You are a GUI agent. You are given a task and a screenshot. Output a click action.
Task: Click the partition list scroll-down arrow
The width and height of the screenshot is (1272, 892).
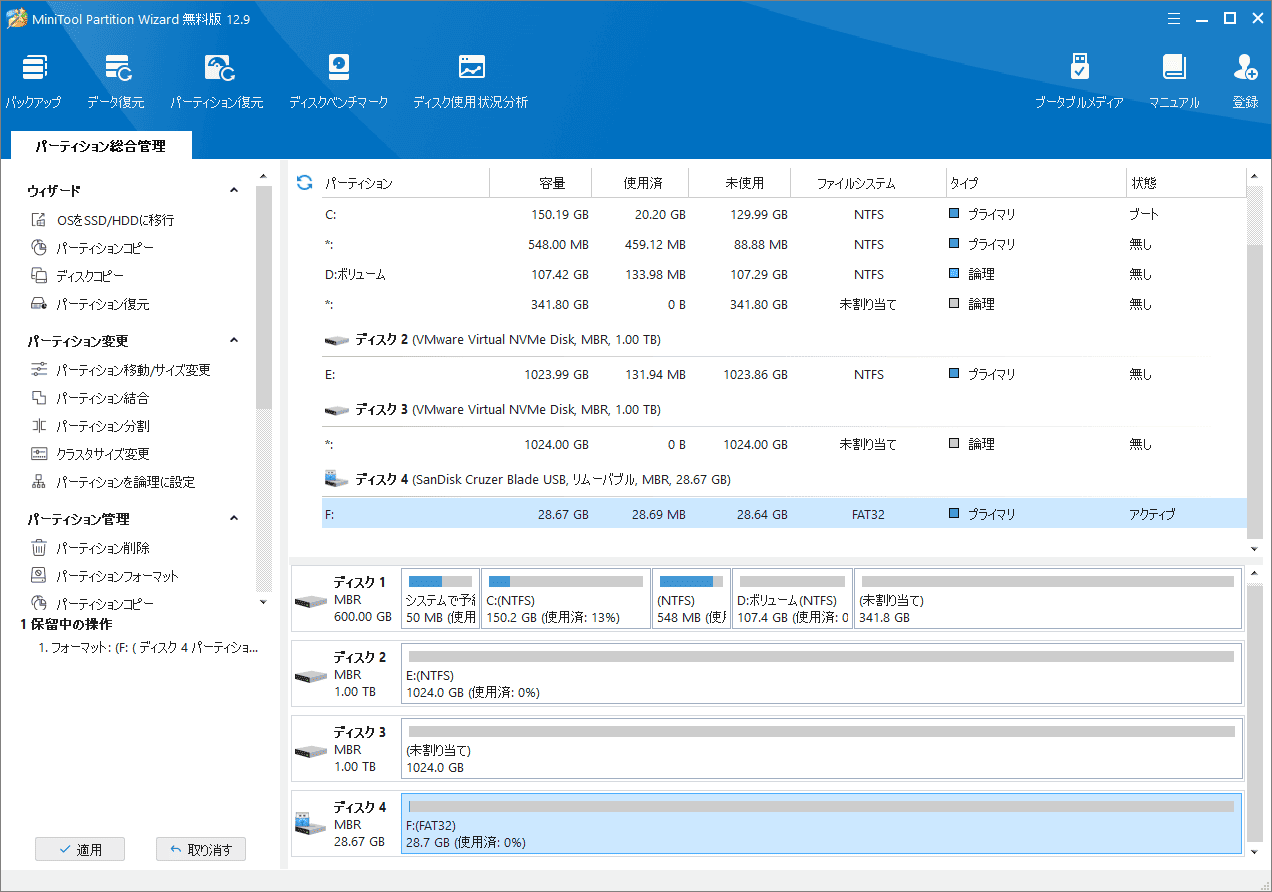1255,548
